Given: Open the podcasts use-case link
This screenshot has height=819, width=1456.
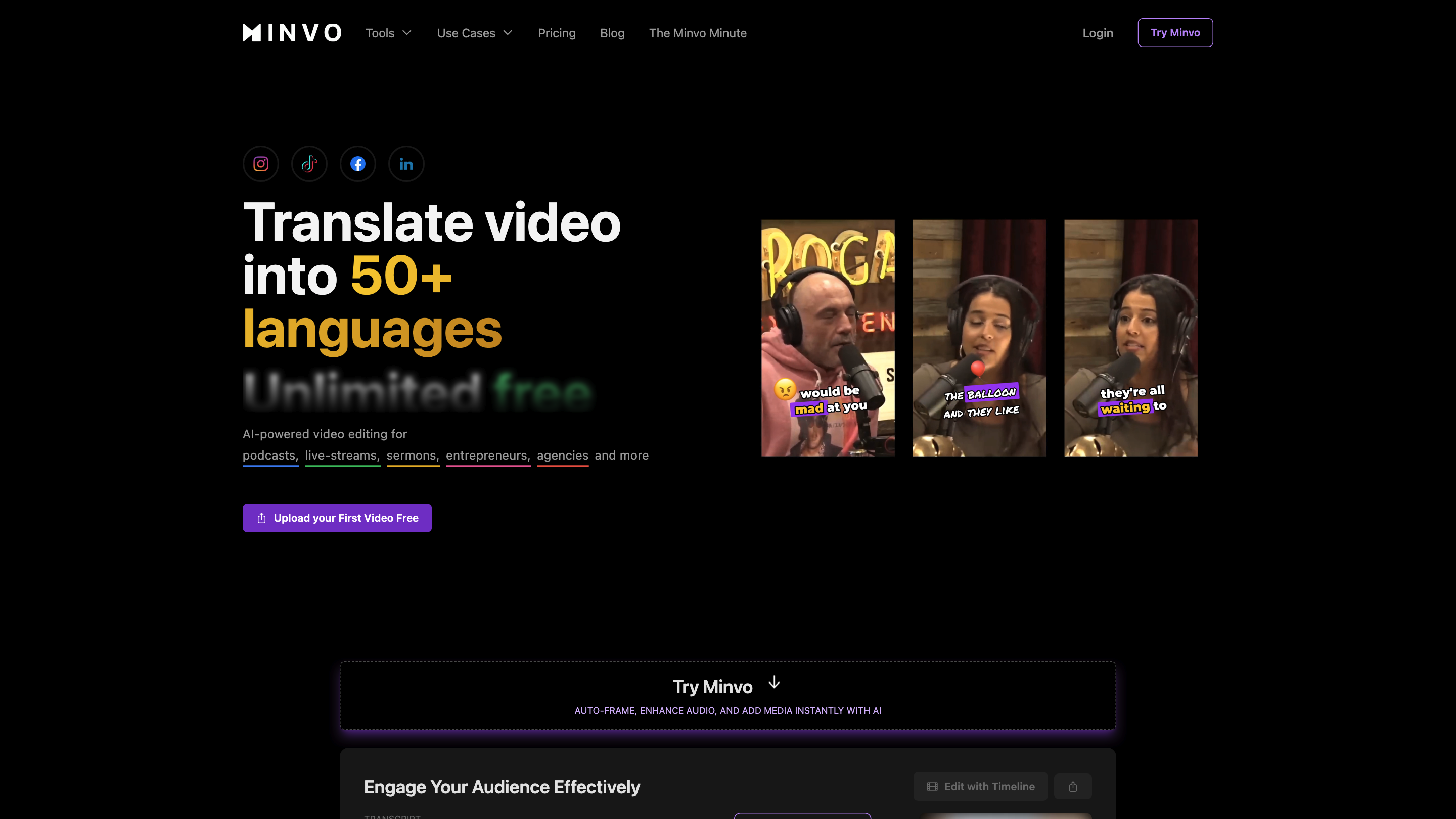Looking at the screenshot, I should coord(269,456).
